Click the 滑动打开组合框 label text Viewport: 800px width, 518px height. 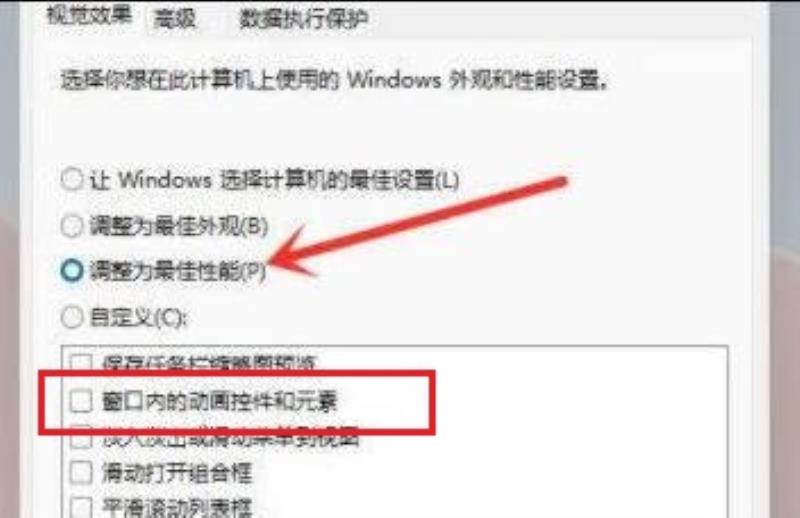point(177,473)
